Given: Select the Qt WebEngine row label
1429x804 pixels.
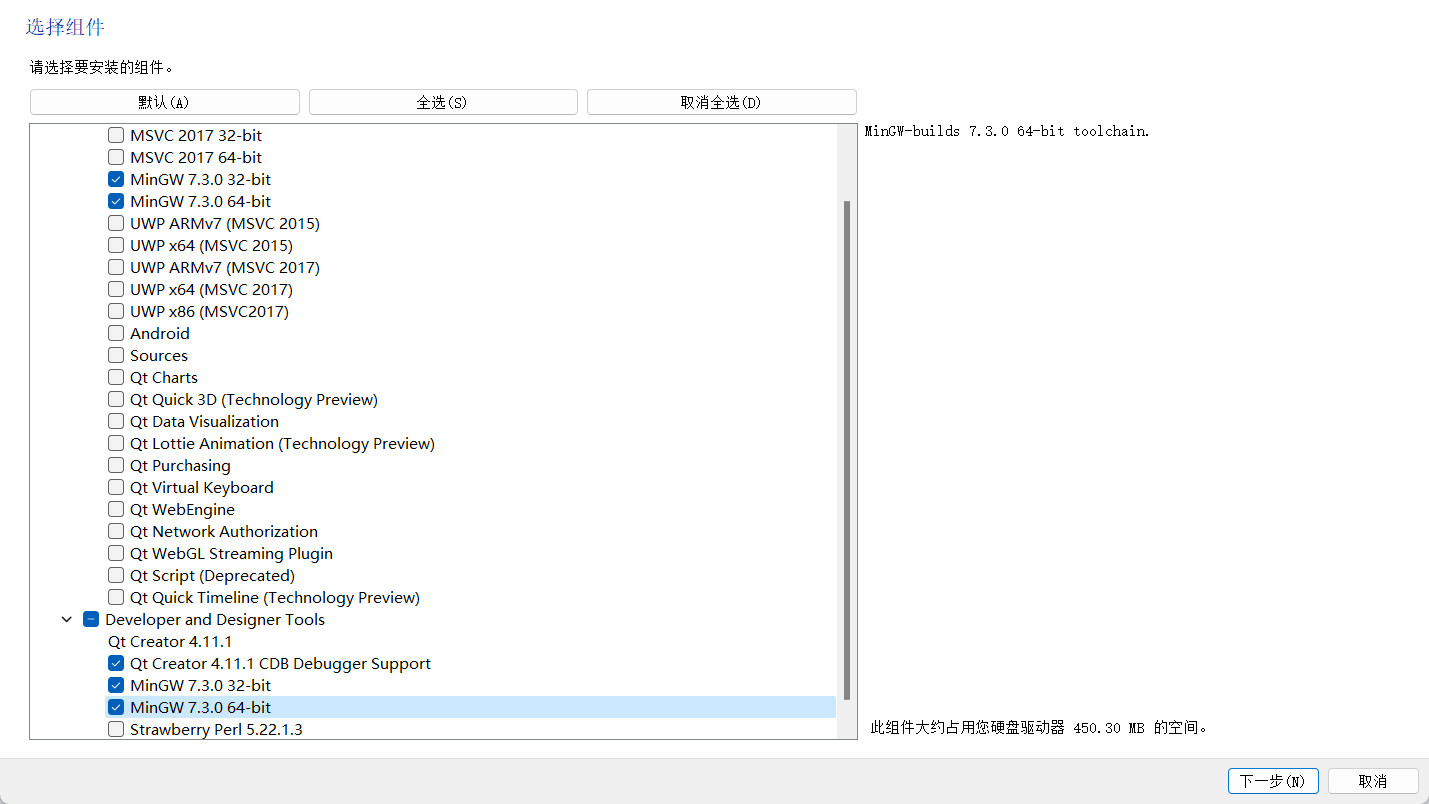Looking at the screenshot, I should click(182, 509).
